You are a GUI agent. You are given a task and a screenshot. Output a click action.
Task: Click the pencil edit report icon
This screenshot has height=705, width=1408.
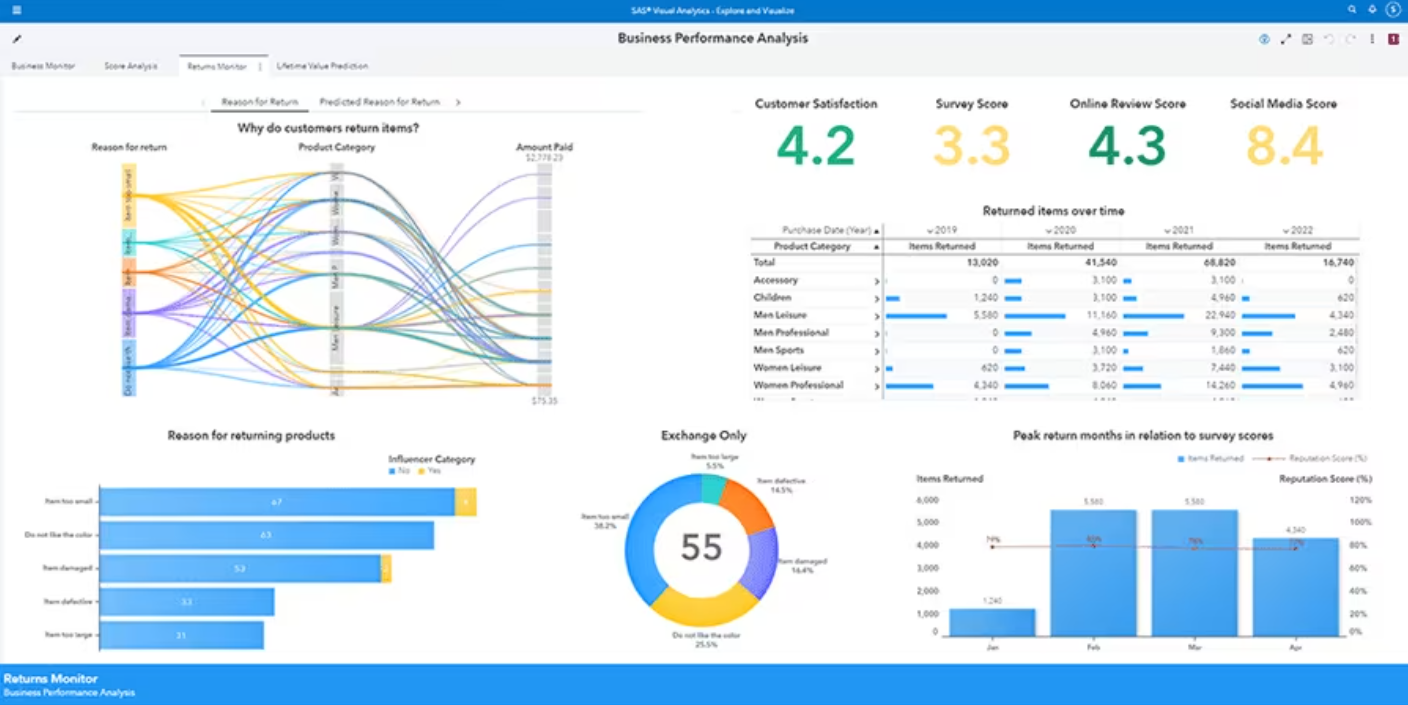[17, 39]
